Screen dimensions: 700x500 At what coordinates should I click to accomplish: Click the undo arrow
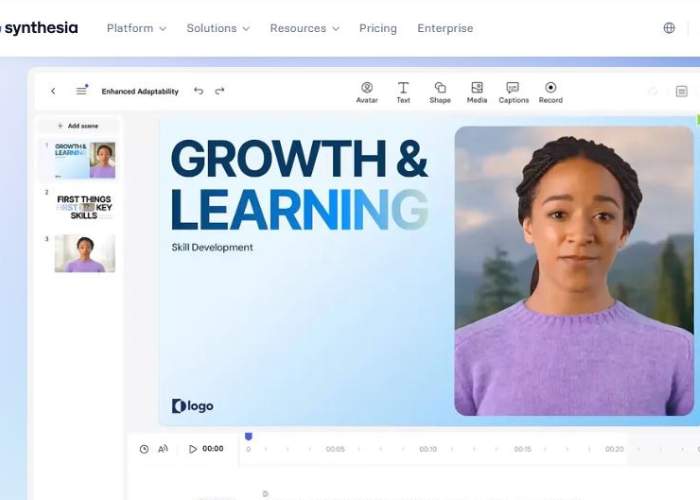click(199, 91)
